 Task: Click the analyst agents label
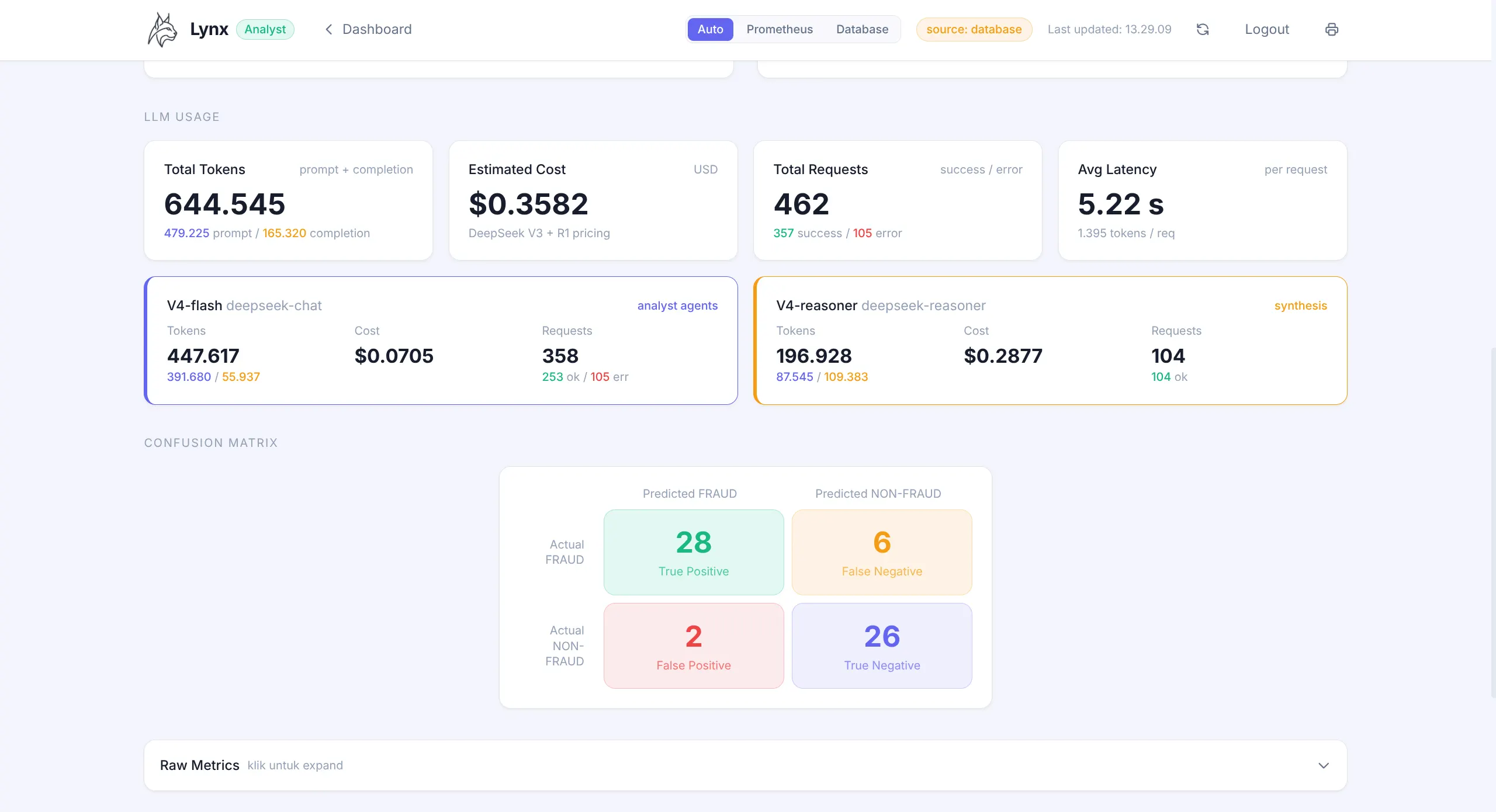tap(677, 306)
